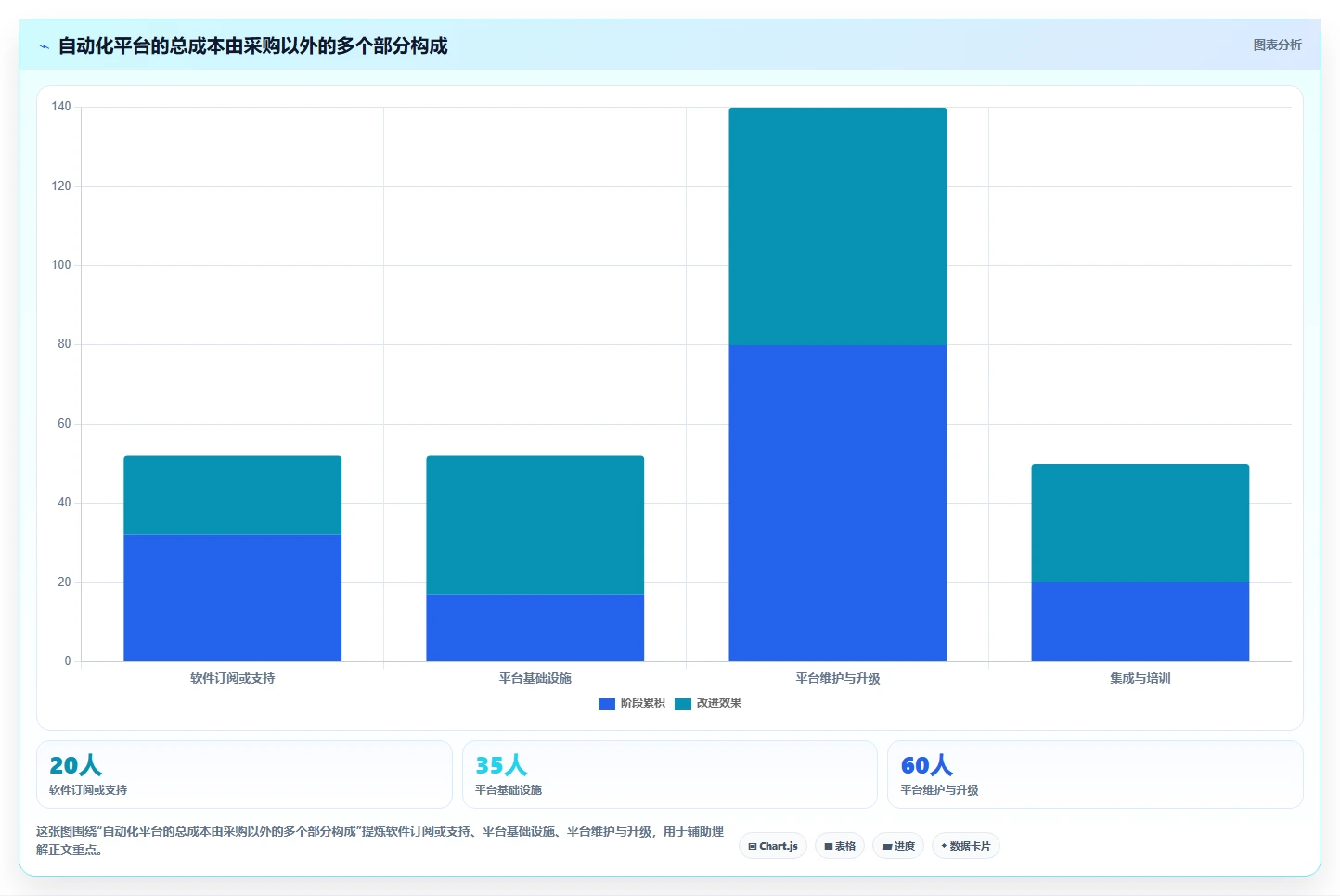Click the small icon before the chart title

44,46
